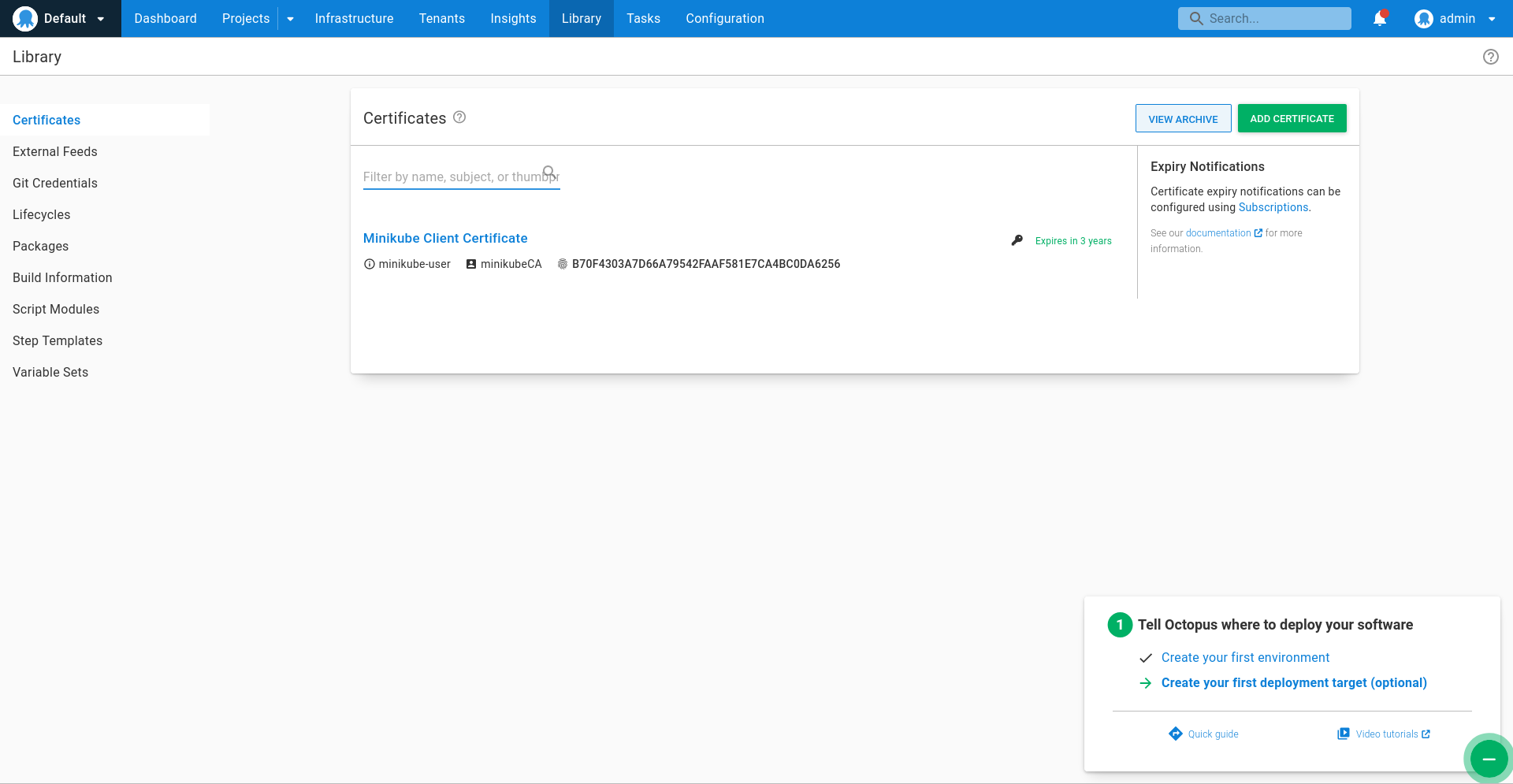
Task: Click the Quick guide diamond icon
Action: coord(1176,734)
